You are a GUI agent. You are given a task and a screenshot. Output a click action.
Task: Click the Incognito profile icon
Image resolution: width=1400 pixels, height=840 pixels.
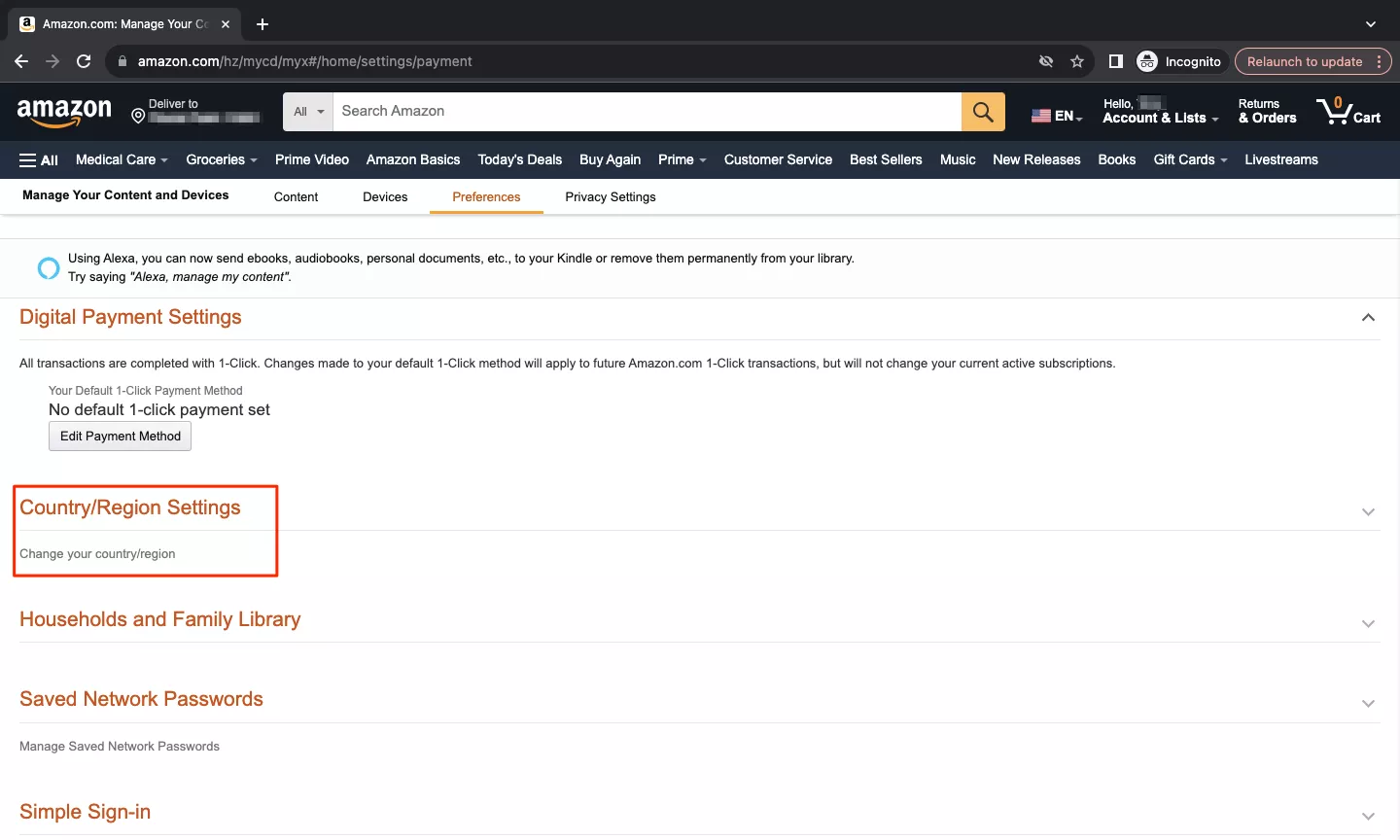(x=1147, y=61)
